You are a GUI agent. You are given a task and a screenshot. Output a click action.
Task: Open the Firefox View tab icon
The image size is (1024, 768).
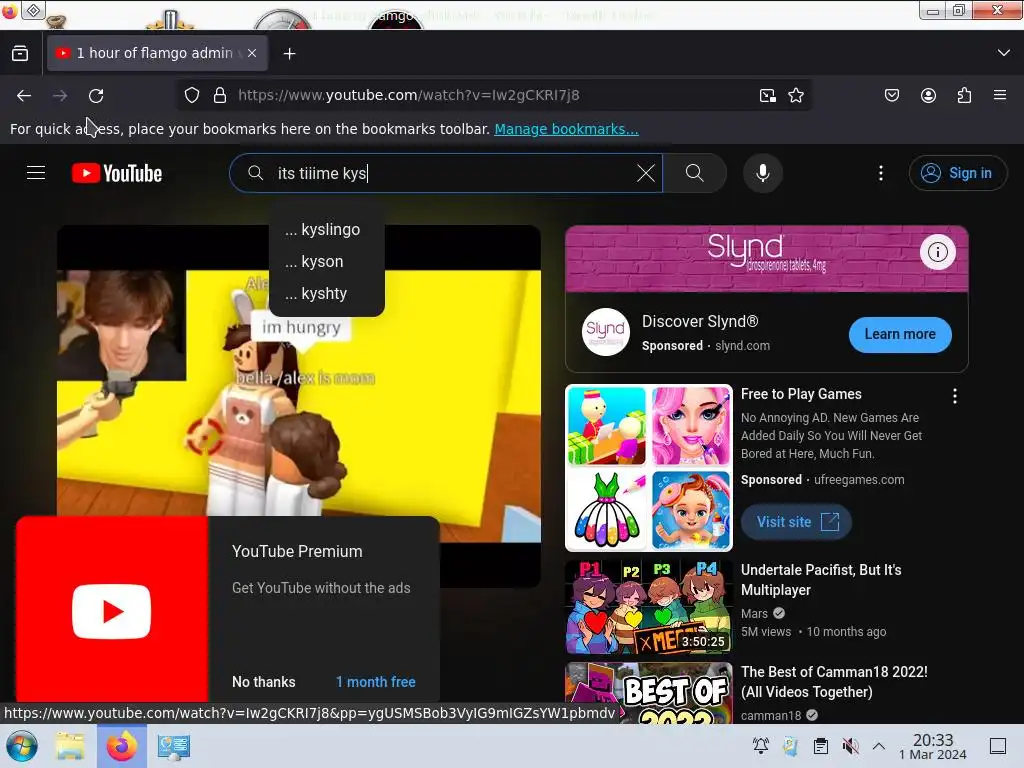[x=20, y=54]
